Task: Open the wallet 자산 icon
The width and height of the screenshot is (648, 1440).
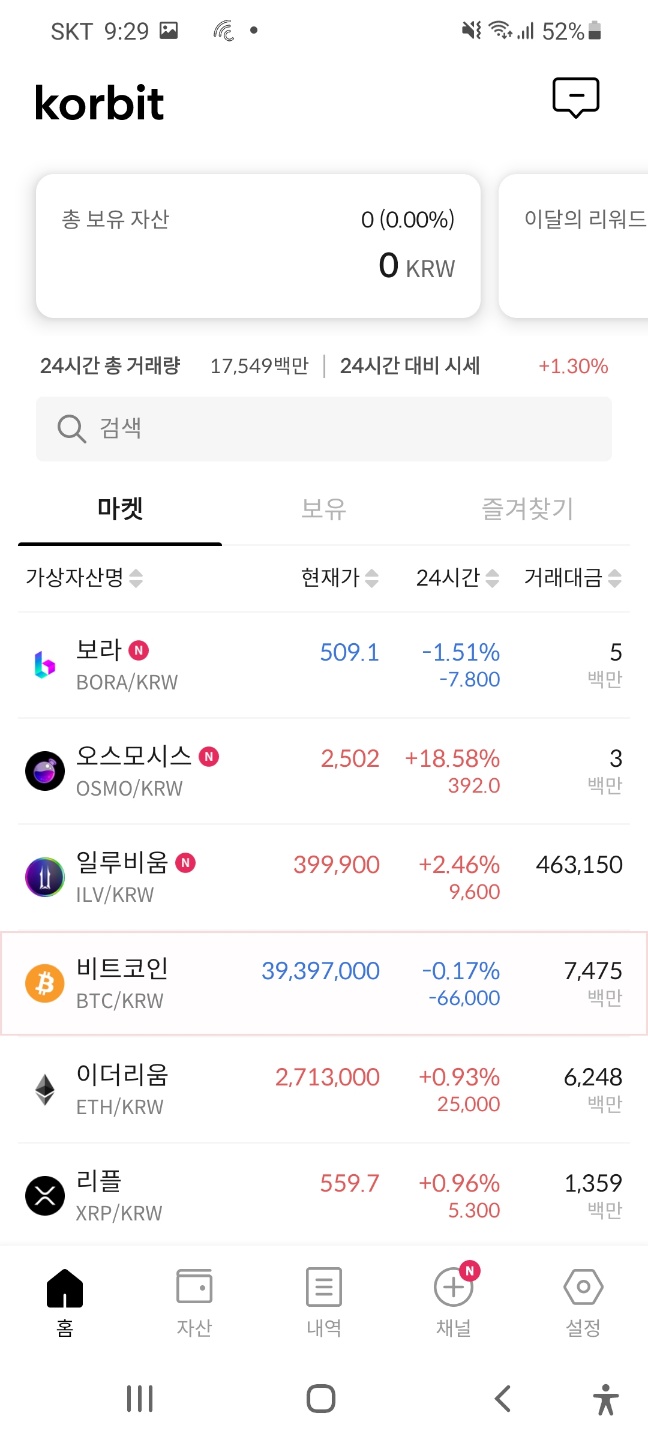Action: pos(194,1288)
